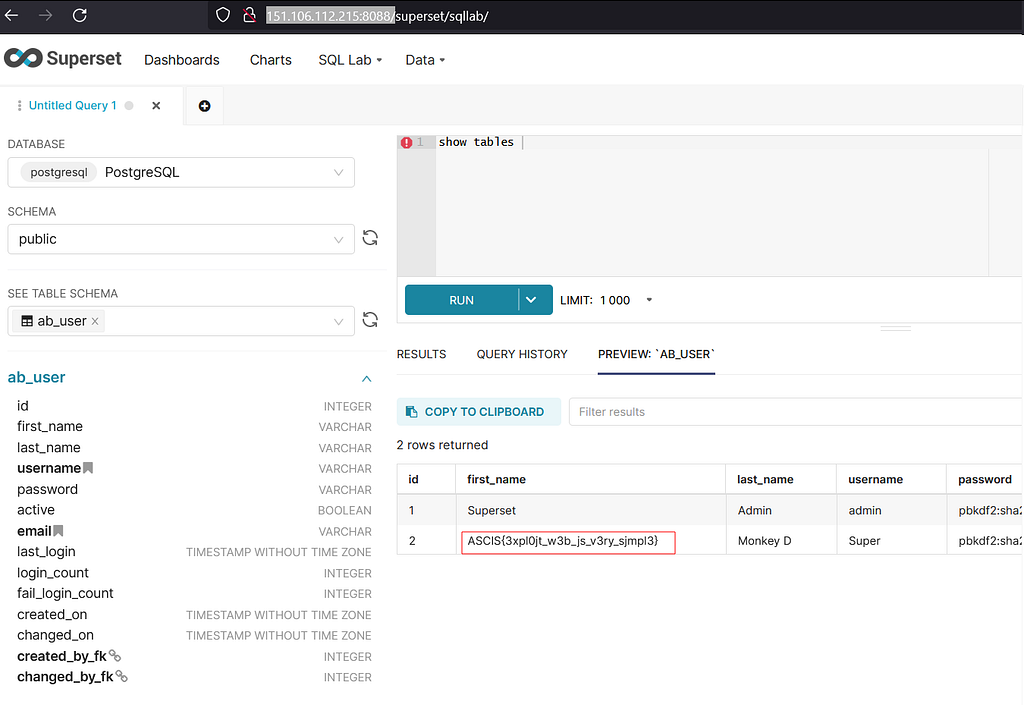Open the SQL Lab menu

point(350,60)
